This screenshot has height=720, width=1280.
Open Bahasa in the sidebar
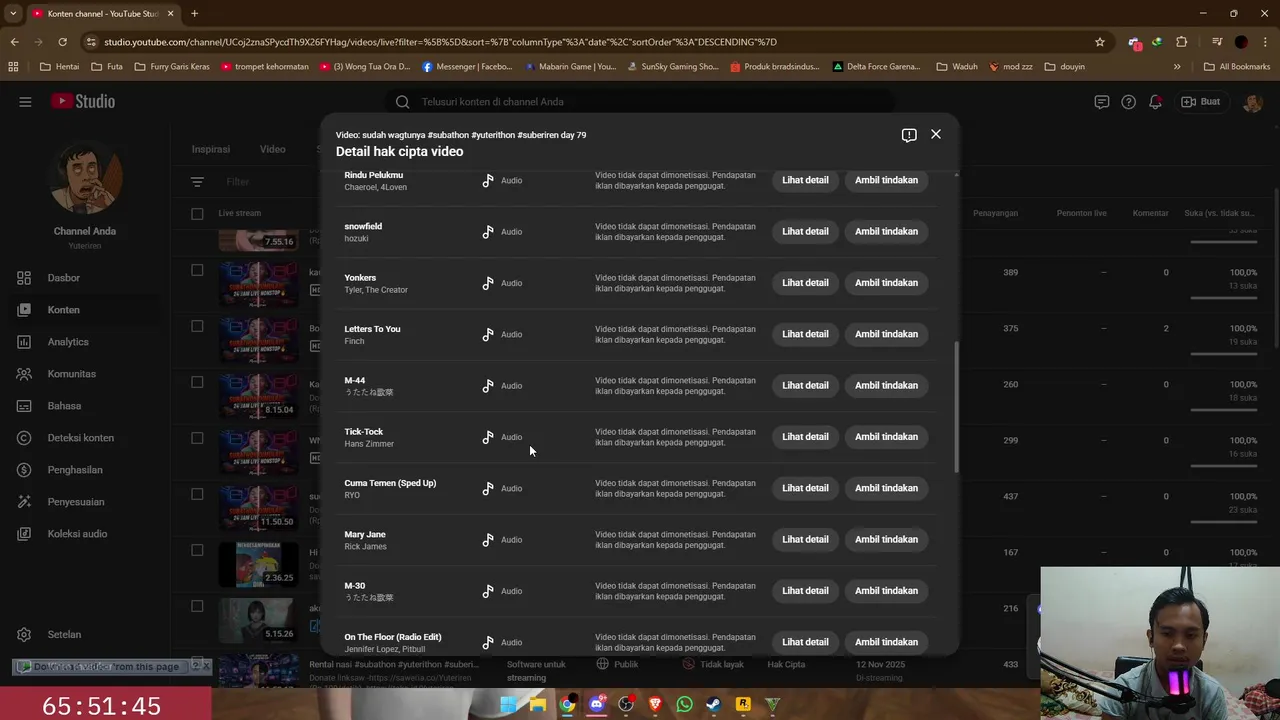tap(64, 406)
